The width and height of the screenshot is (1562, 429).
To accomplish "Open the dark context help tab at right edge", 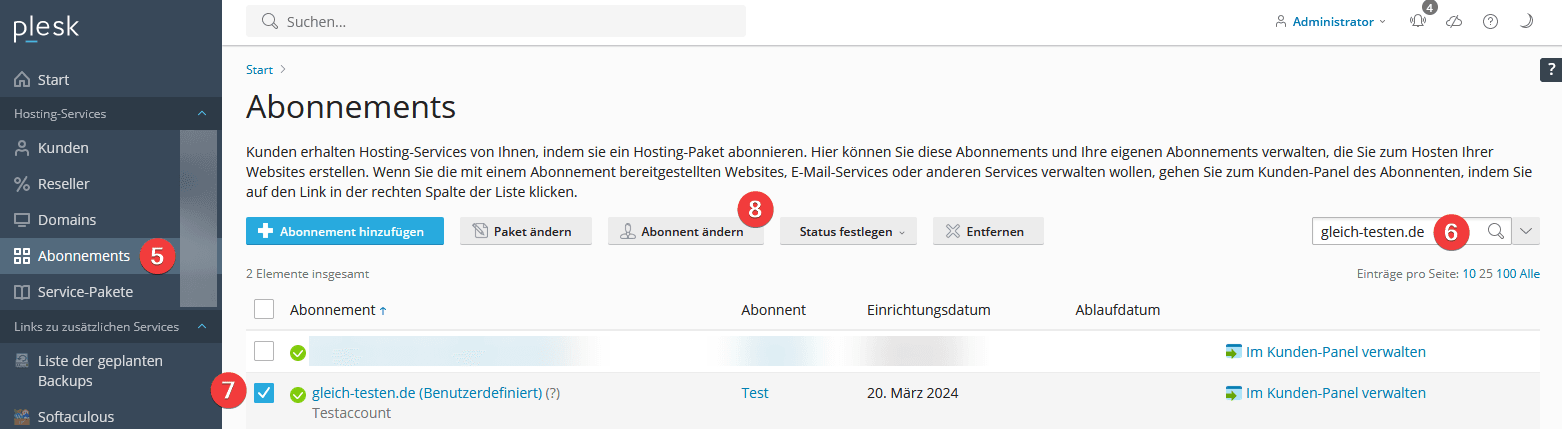I will (x=1550, y=69).
